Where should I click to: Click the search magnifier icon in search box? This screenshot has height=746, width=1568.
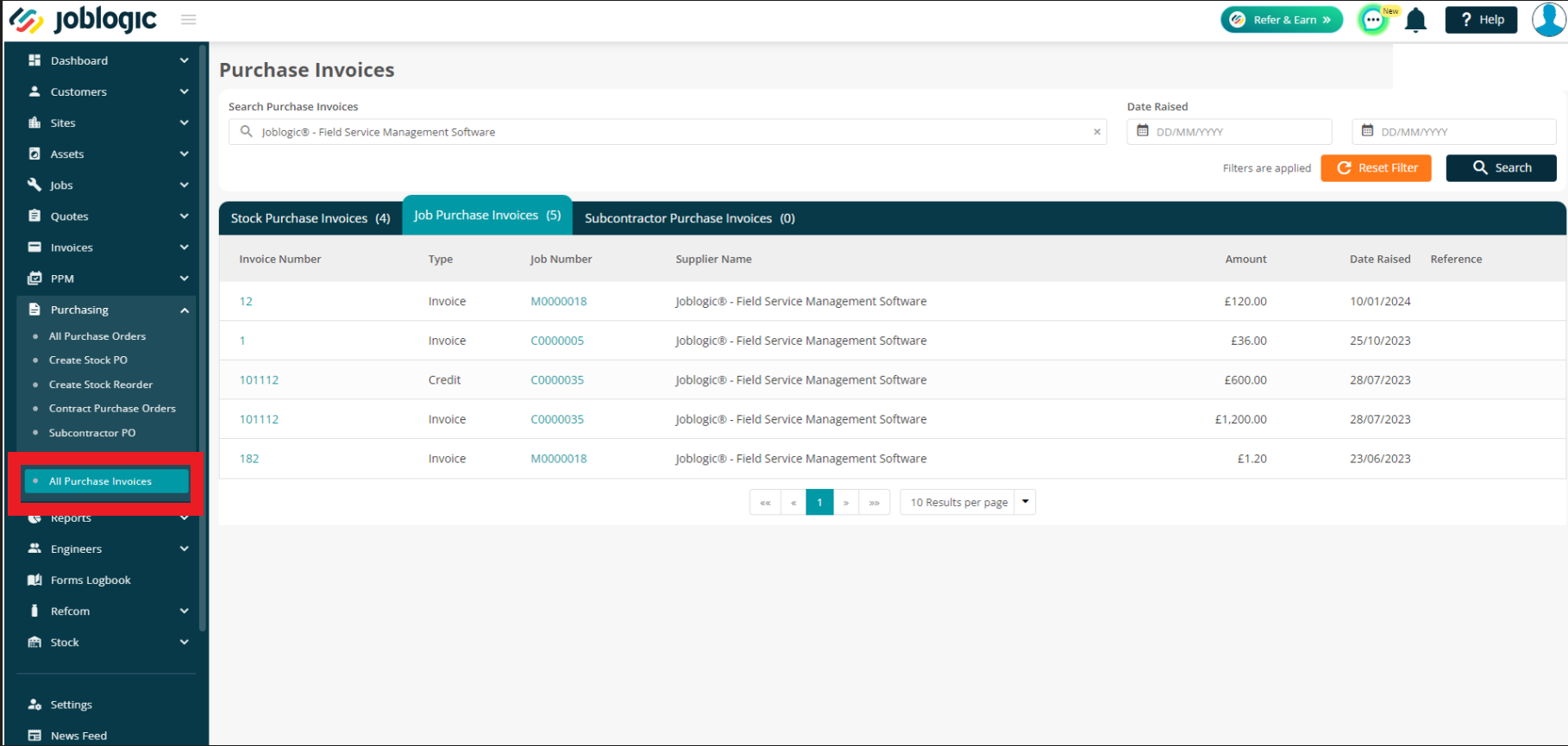tap(246, 131)
